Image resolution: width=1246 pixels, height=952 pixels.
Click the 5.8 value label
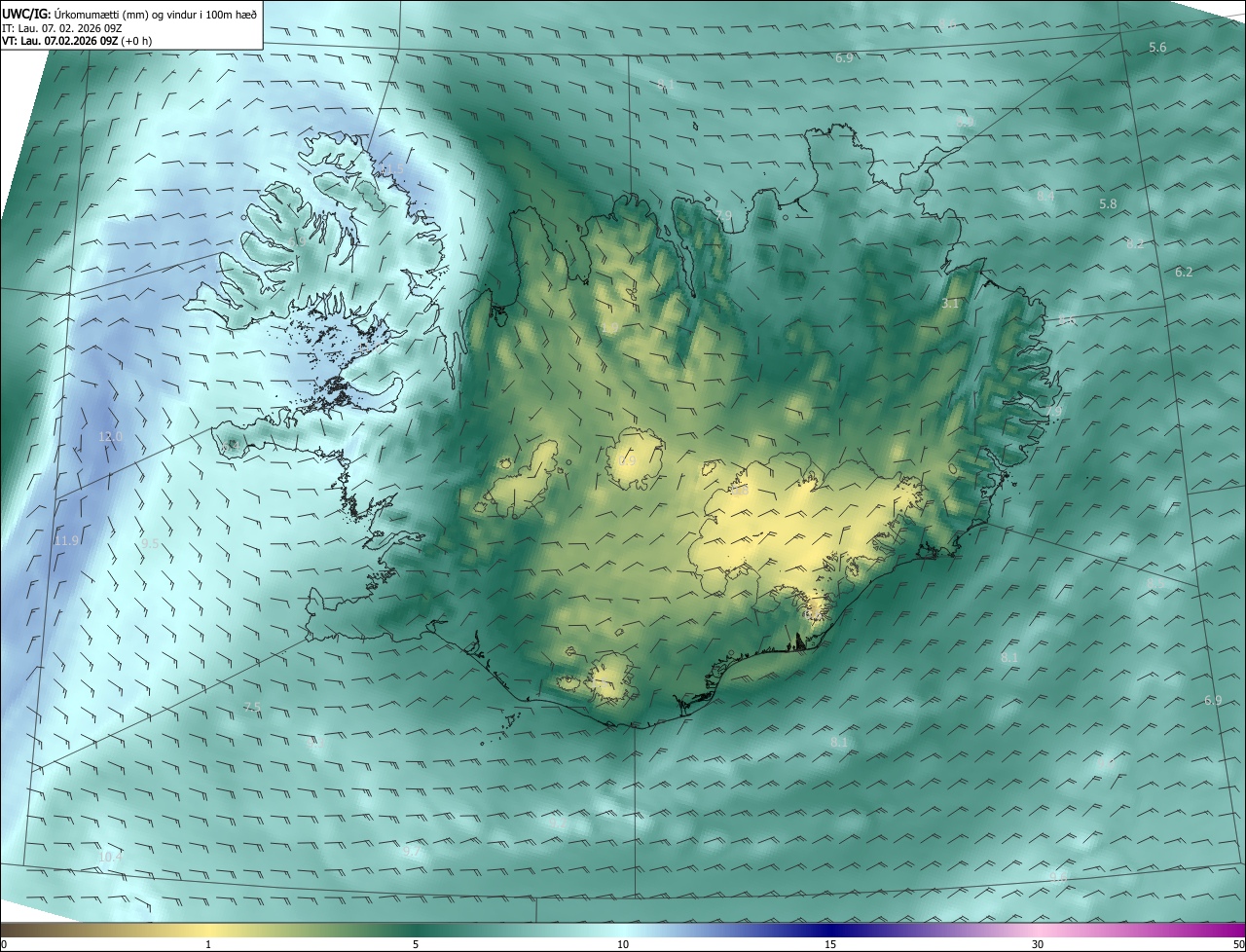click(1108, 204)
